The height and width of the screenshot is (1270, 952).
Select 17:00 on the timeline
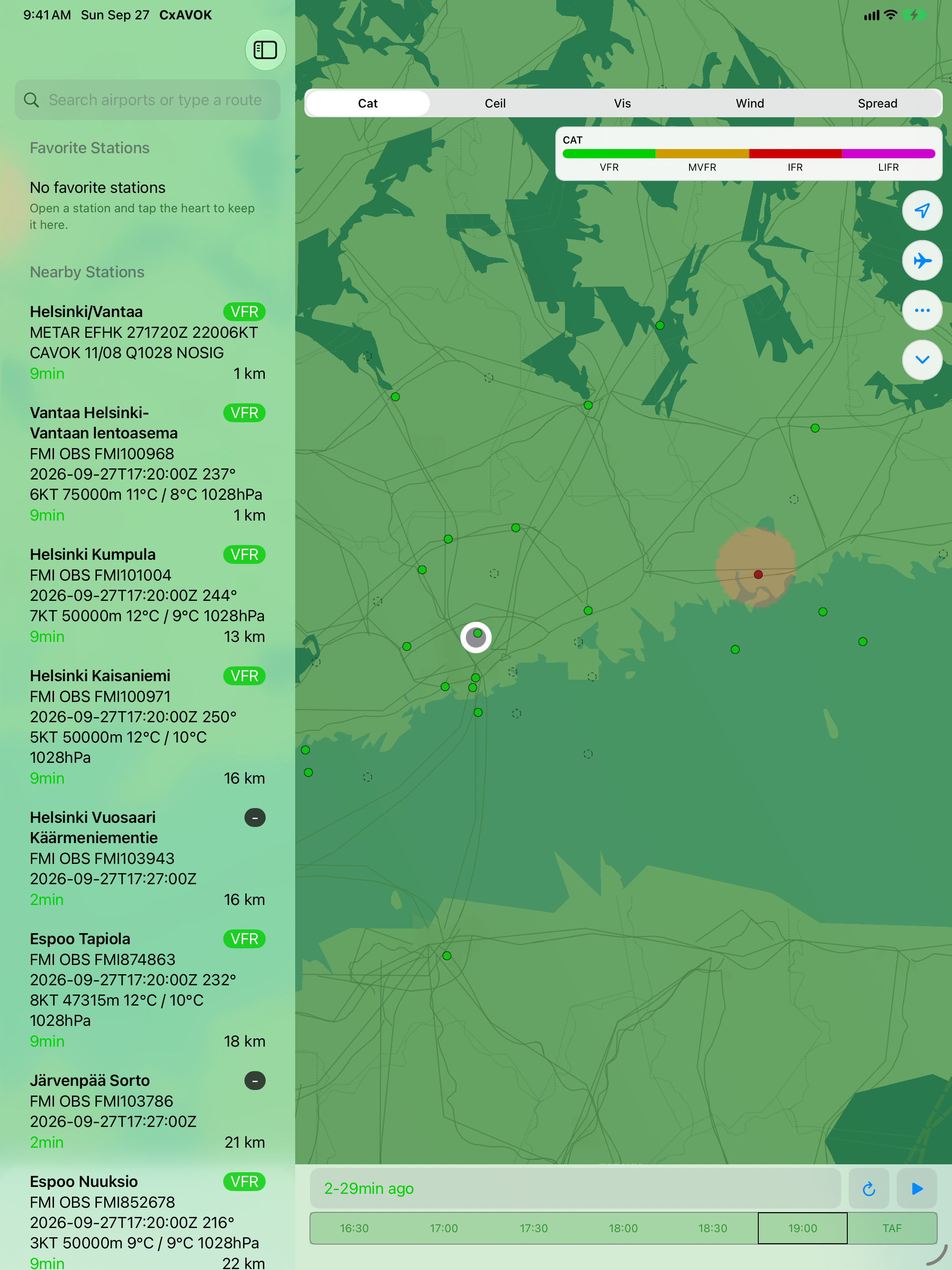(444, 1228)
